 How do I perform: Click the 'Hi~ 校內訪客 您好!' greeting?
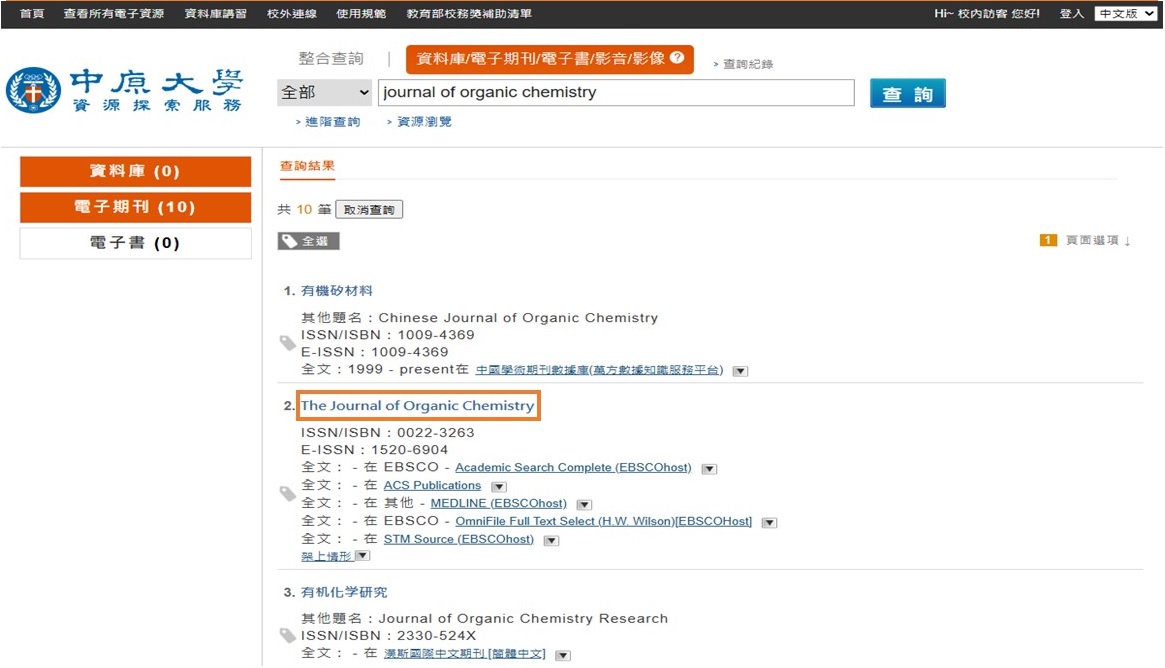point(987,13)
